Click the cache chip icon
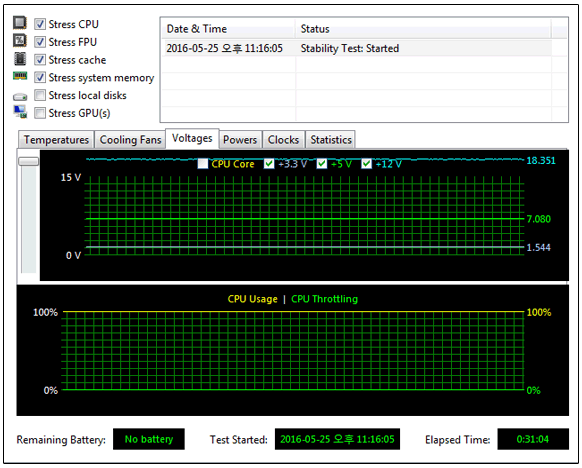Viewport: 582px width, 468px height. click(x=20, y=59)
